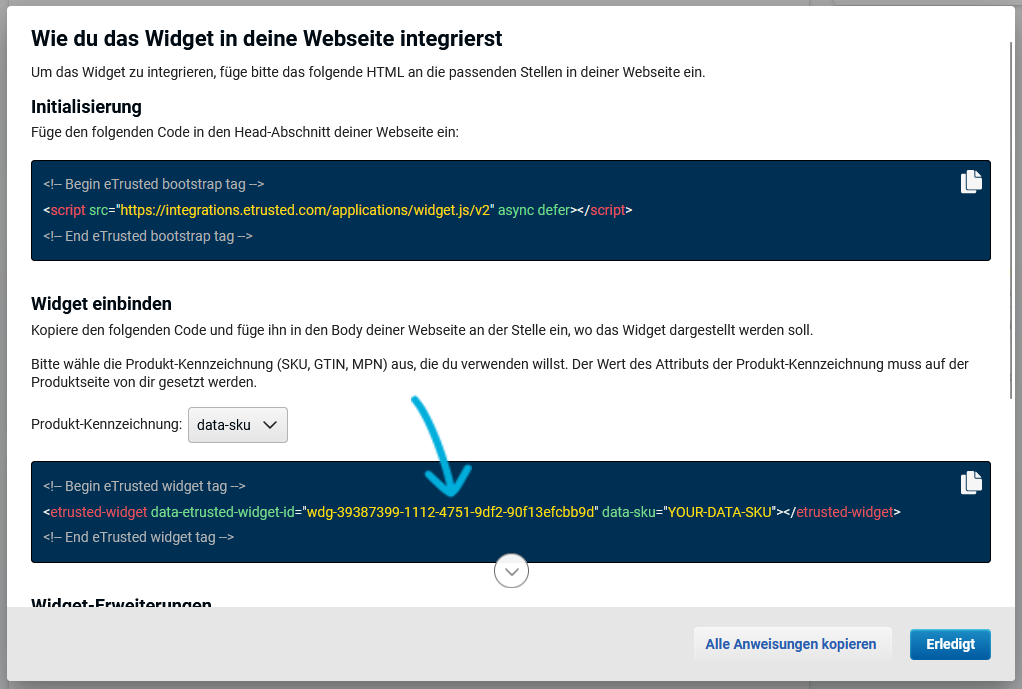Click the End eTrusted bootstrap tag comment
1022x689 pixels.
(147, 236)
